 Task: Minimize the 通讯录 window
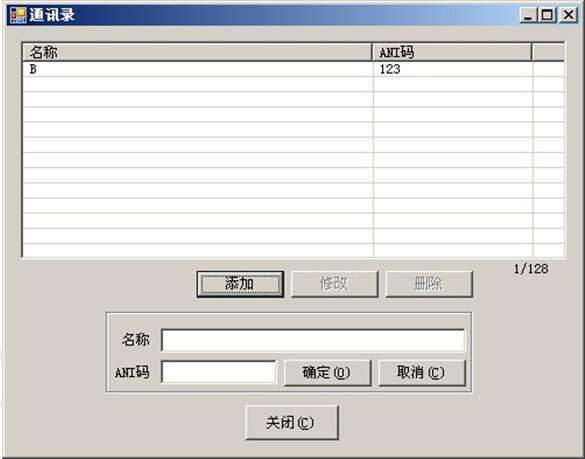pos(528,15)
